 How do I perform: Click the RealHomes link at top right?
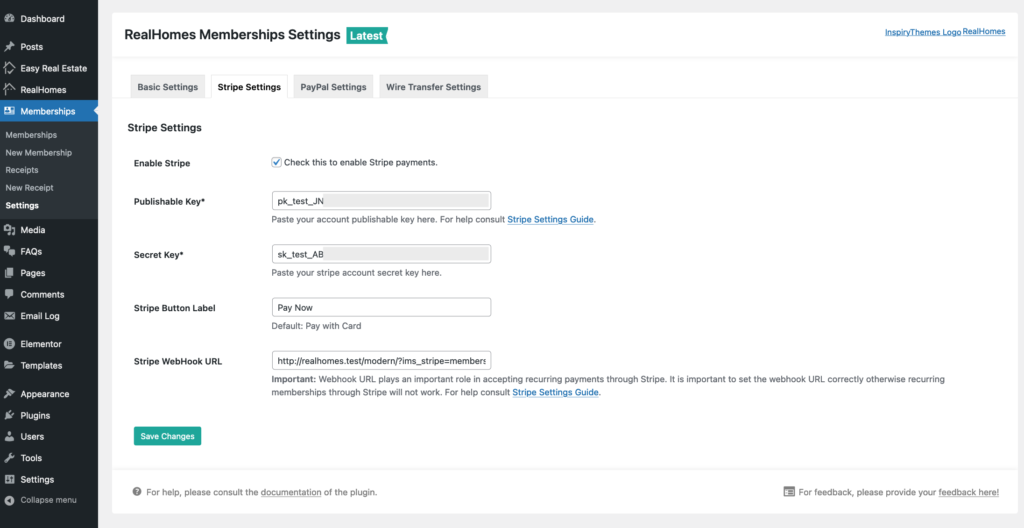[x=984, y=31]
